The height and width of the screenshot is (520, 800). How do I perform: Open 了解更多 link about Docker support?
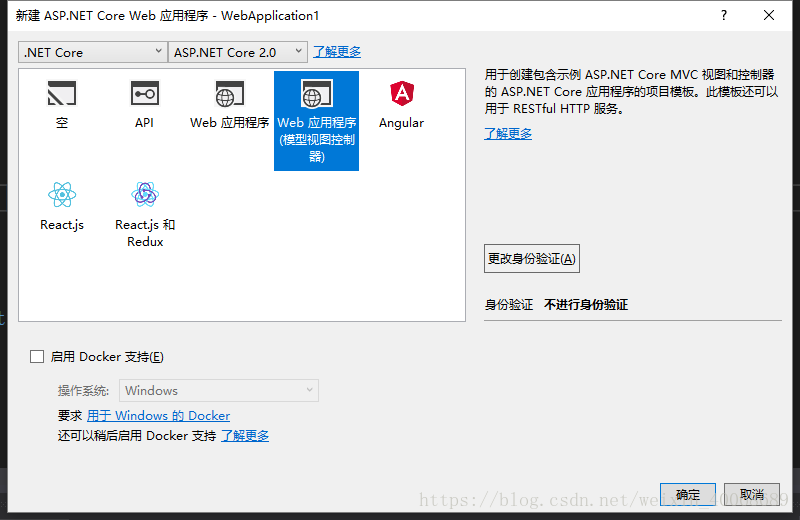click(x=245, y=436)
